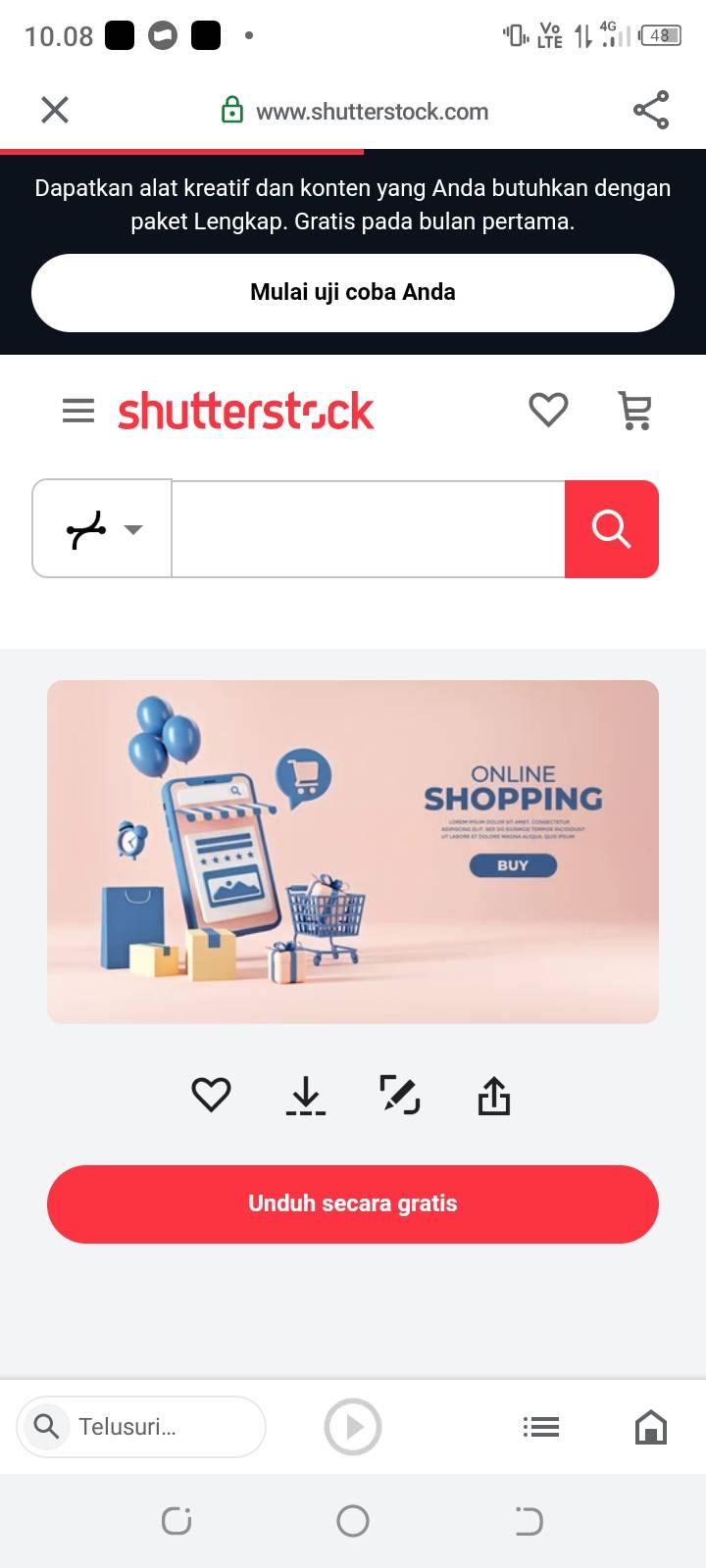The width and height of the screenshot is (706, 1568).
Task: Click the Shutterstock logo
Action: pos(246,411)
